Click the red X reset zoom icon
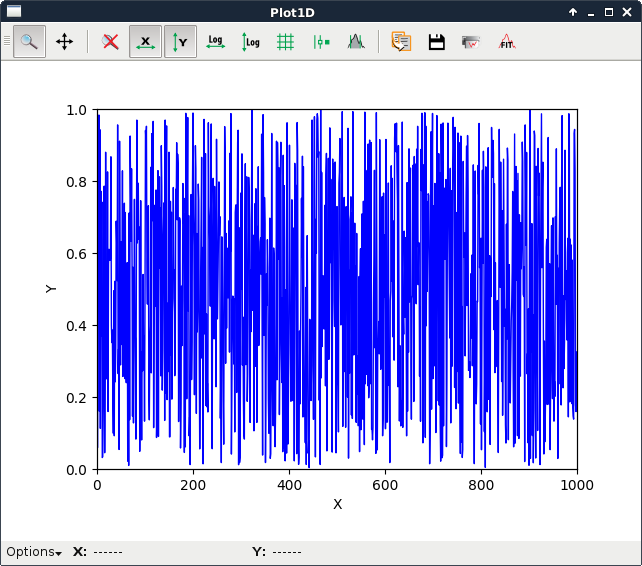 (x=111, y=42)
